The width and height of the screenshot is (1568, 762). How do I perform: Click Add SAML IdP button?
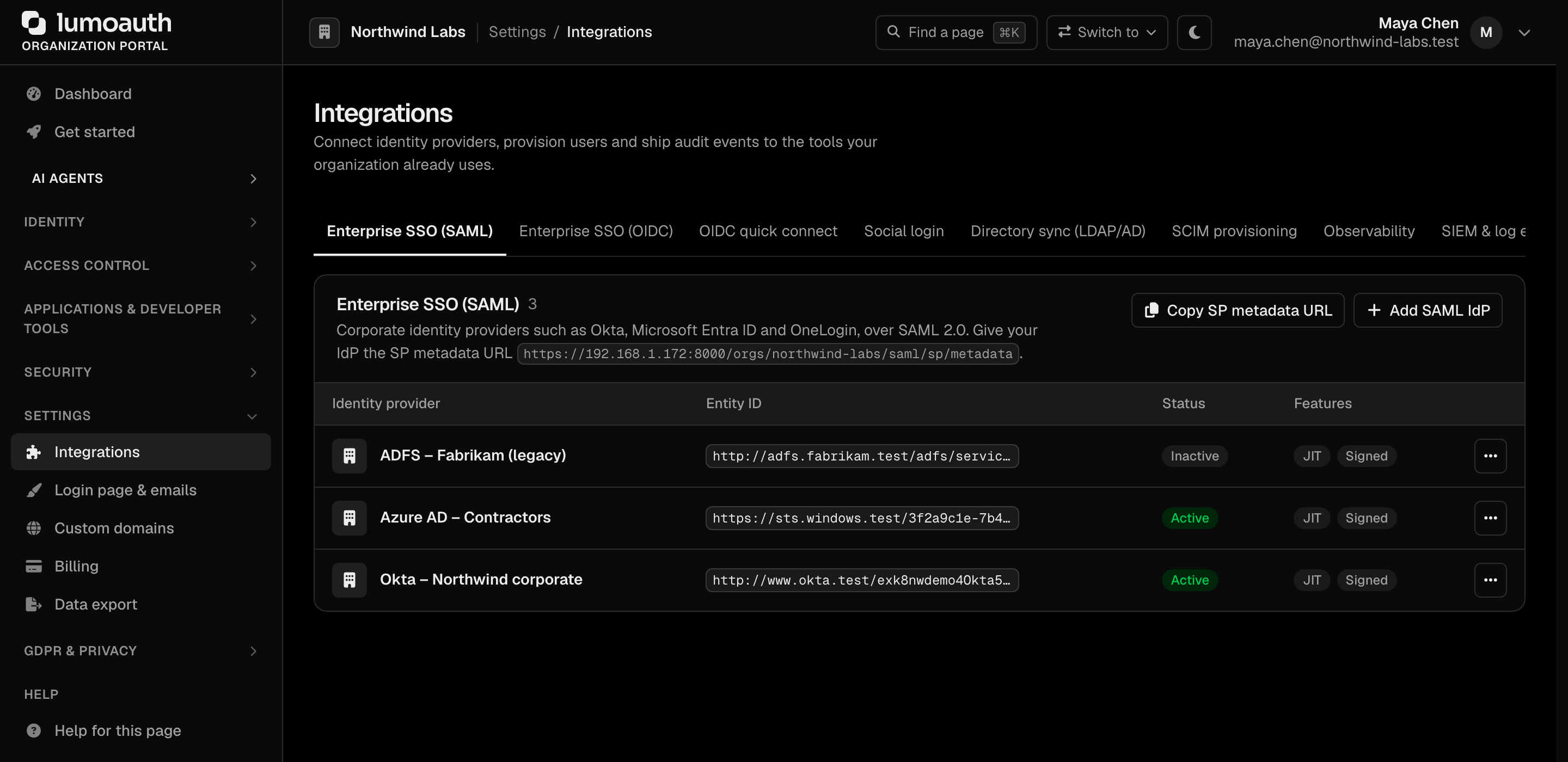(1427, 310)
